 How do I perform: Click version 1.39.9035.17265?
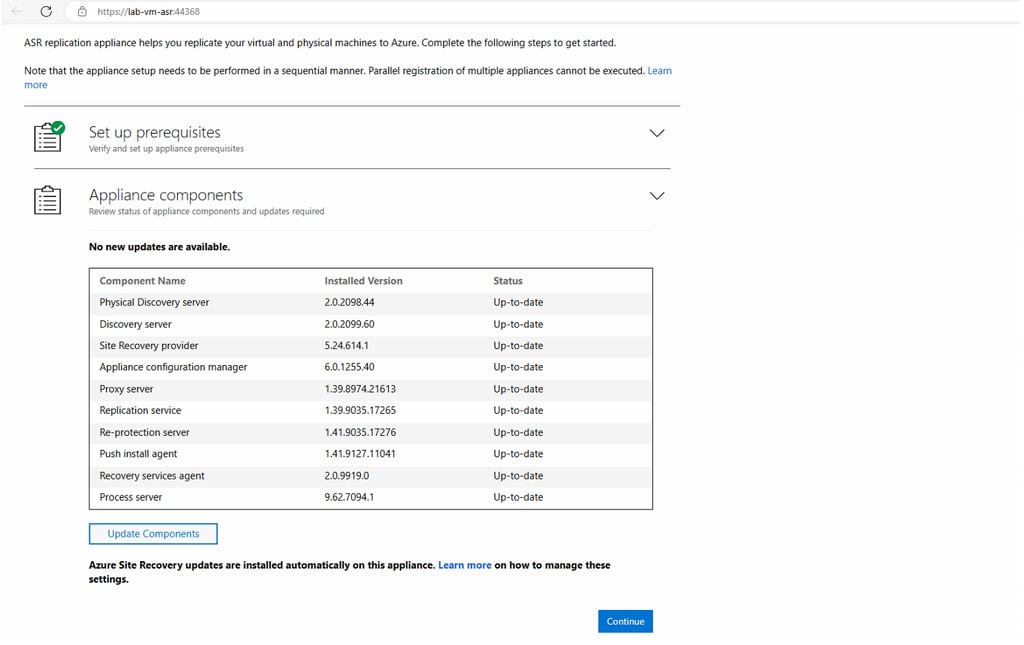pyautogui.click(x=360, y=411)
